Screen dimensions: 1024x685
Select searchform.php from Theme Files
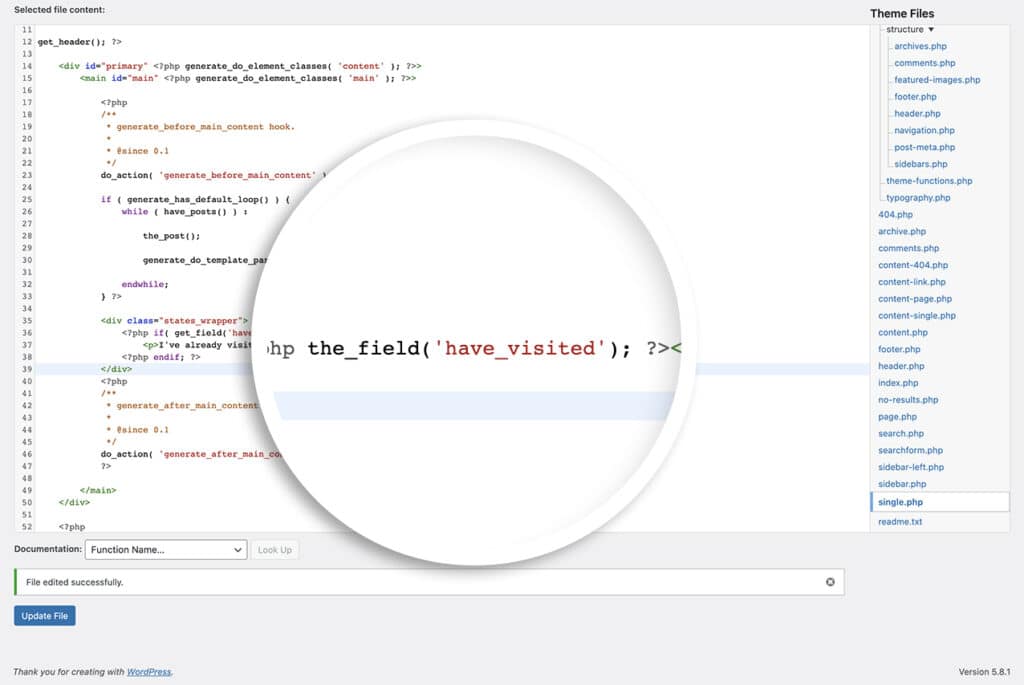[x=909, y=450]
